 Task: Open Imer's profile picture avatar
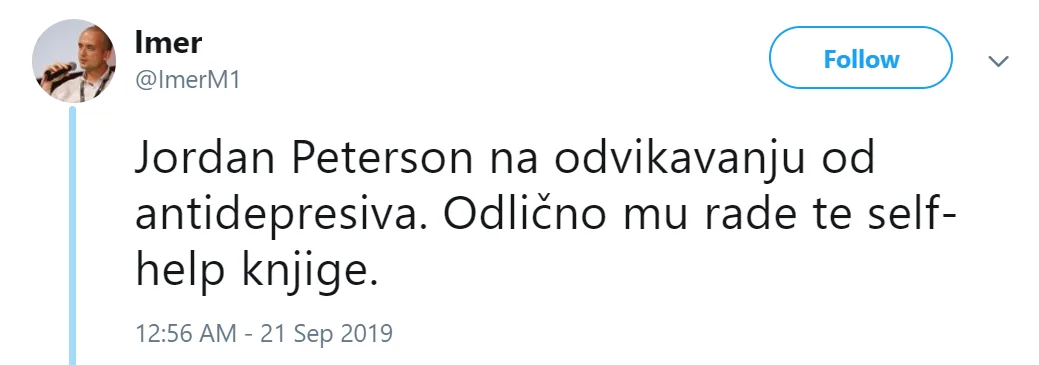pyautogui.click(x=74, y=60)
